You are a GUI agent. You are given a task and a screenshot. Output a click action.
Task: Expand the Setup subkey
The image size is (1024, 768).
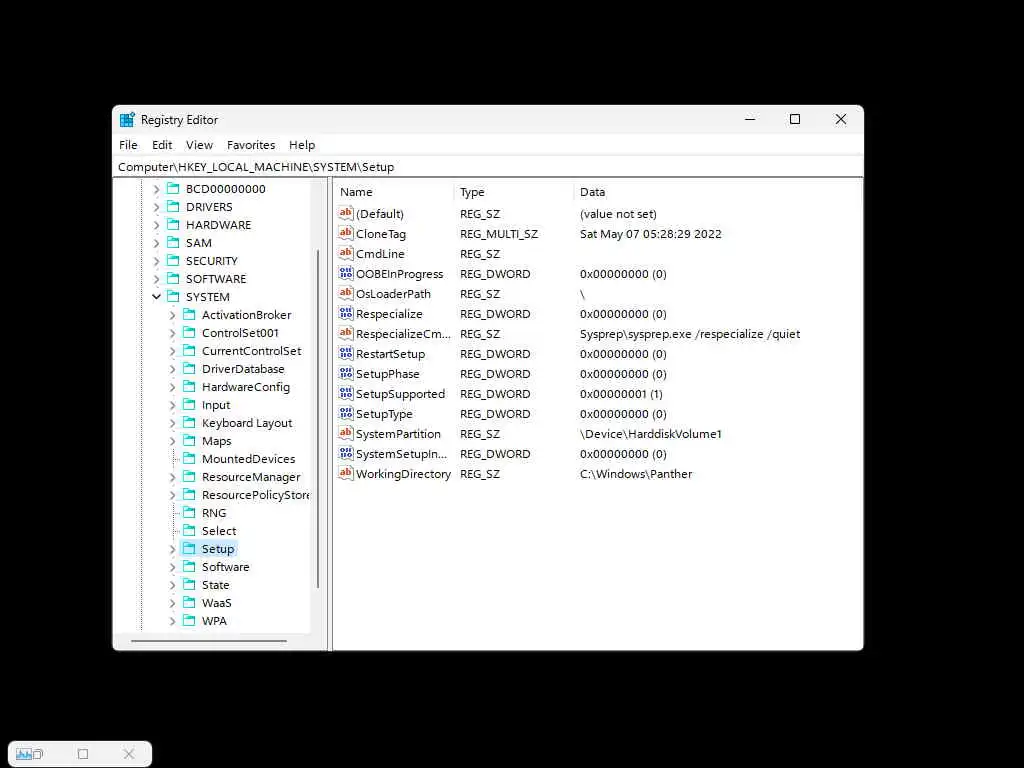point(172,549)
